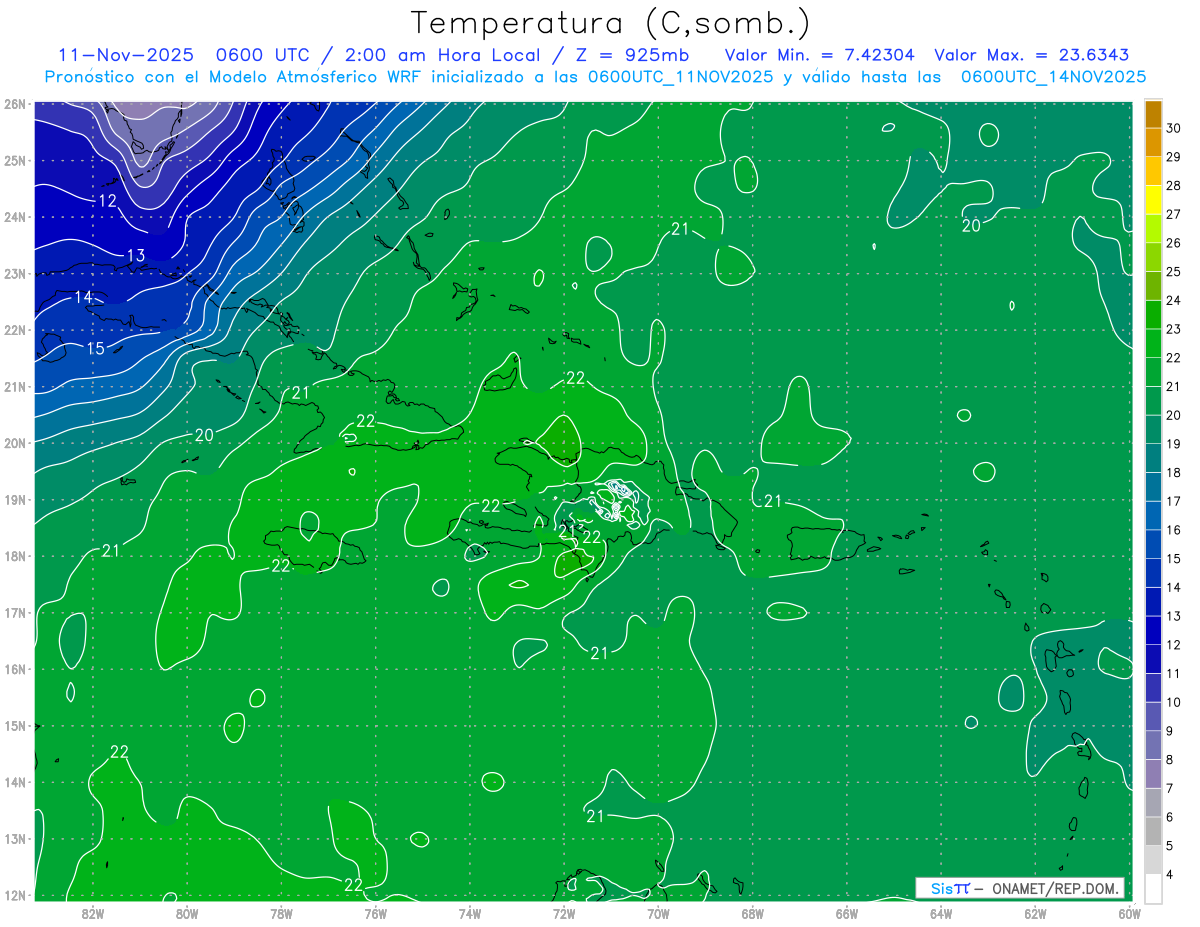Pick the white swatch below color bar label 4
The height and width of the screenshot is (927, 1200).
tap(1153, 888)
